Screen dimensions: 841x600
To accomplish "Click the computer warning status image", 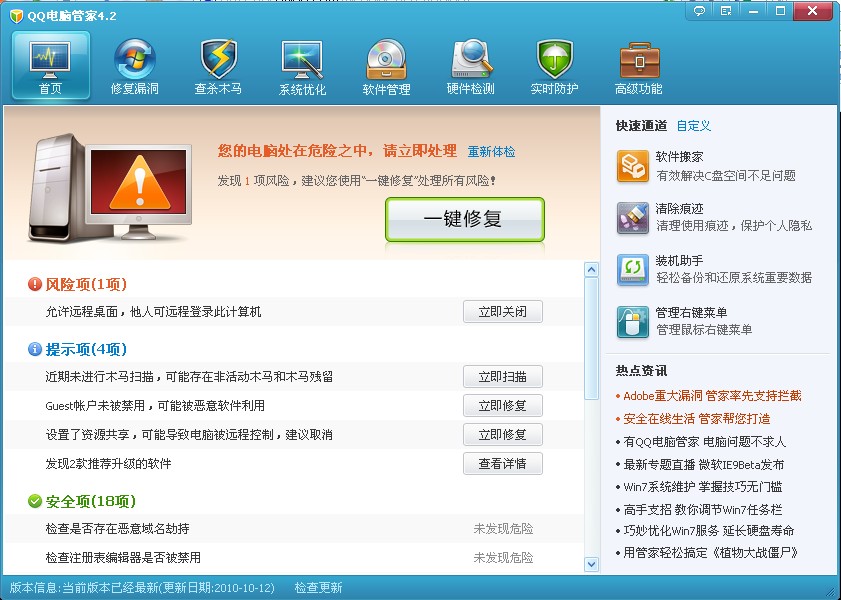I will 110,188.
